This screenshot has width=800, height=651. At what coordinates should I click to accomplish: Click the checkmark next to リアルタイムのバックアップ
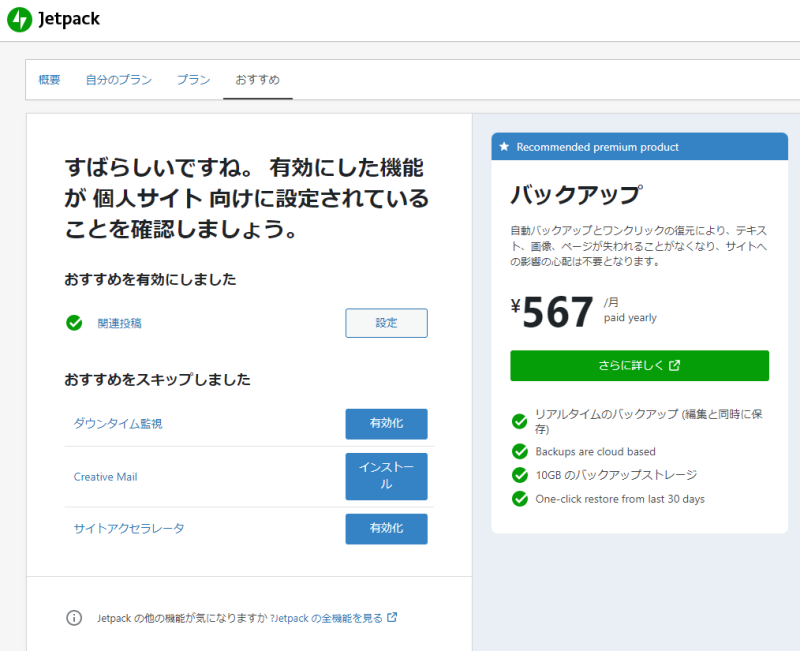[x=519, y=421]
